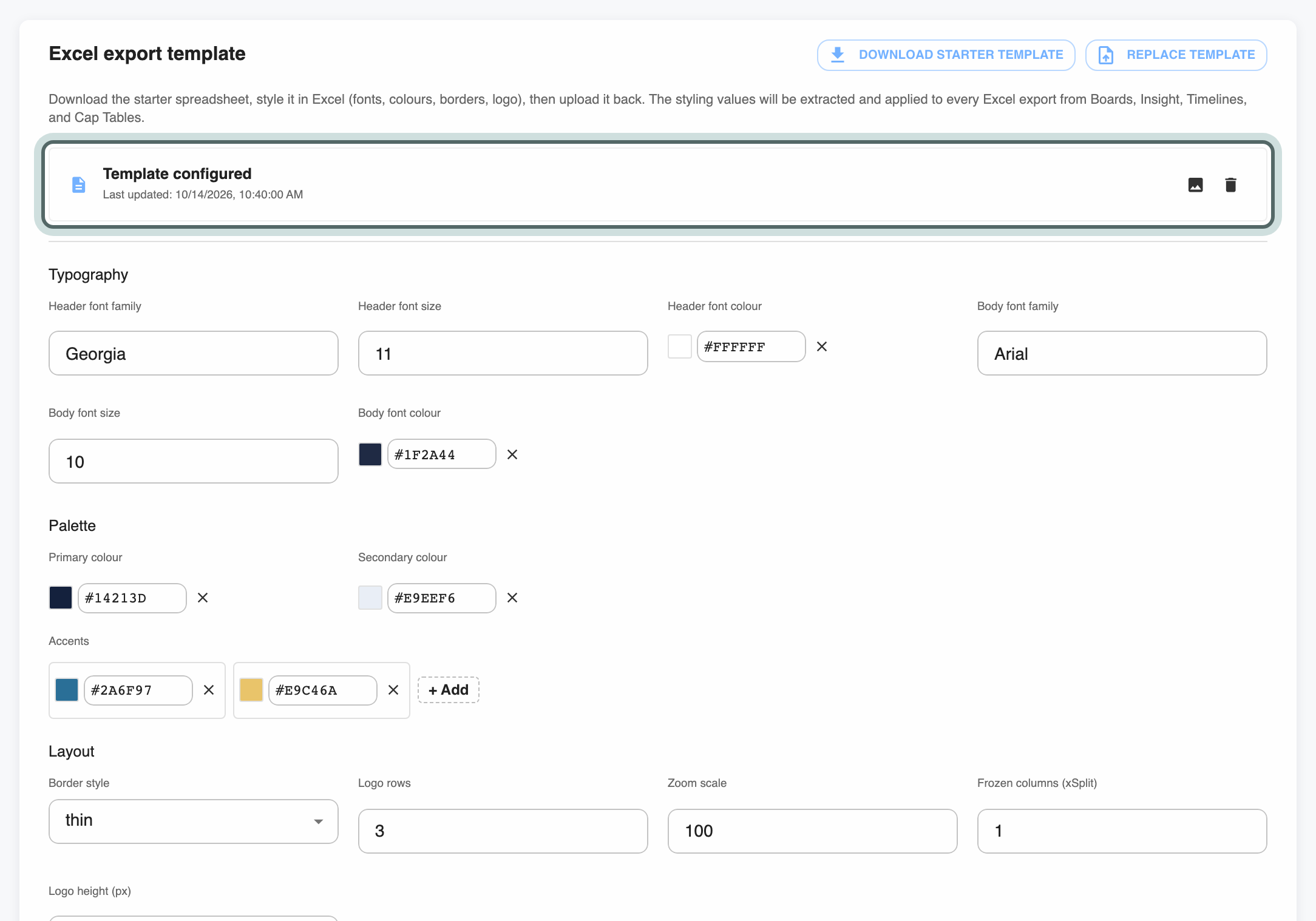Remove the #E9C46A accent colour
Screen dimensions: 1316x921
393,690
